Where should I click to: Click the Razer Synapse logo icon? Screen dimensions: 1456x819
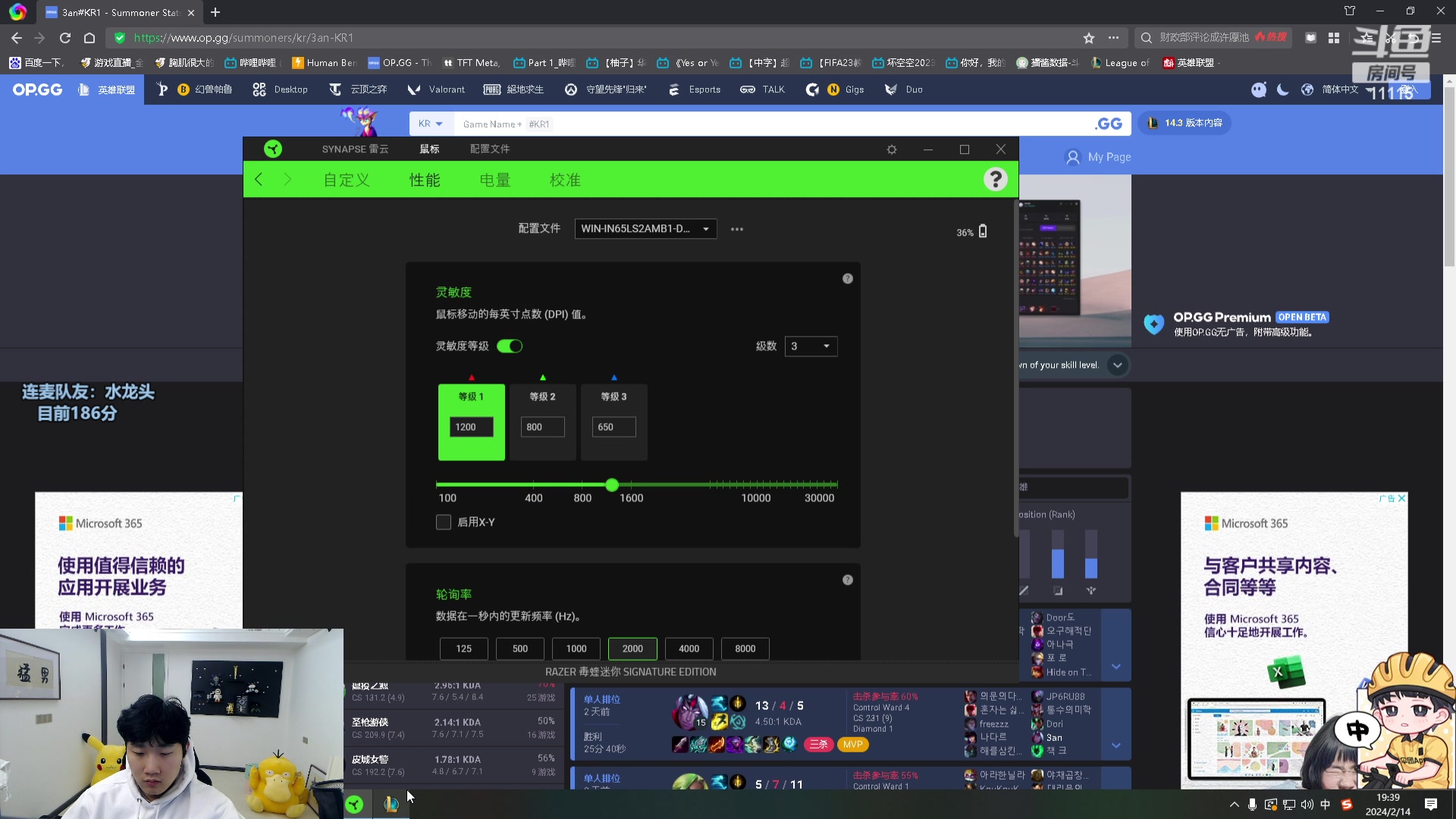pyautogui.click(x=273, y=149)
